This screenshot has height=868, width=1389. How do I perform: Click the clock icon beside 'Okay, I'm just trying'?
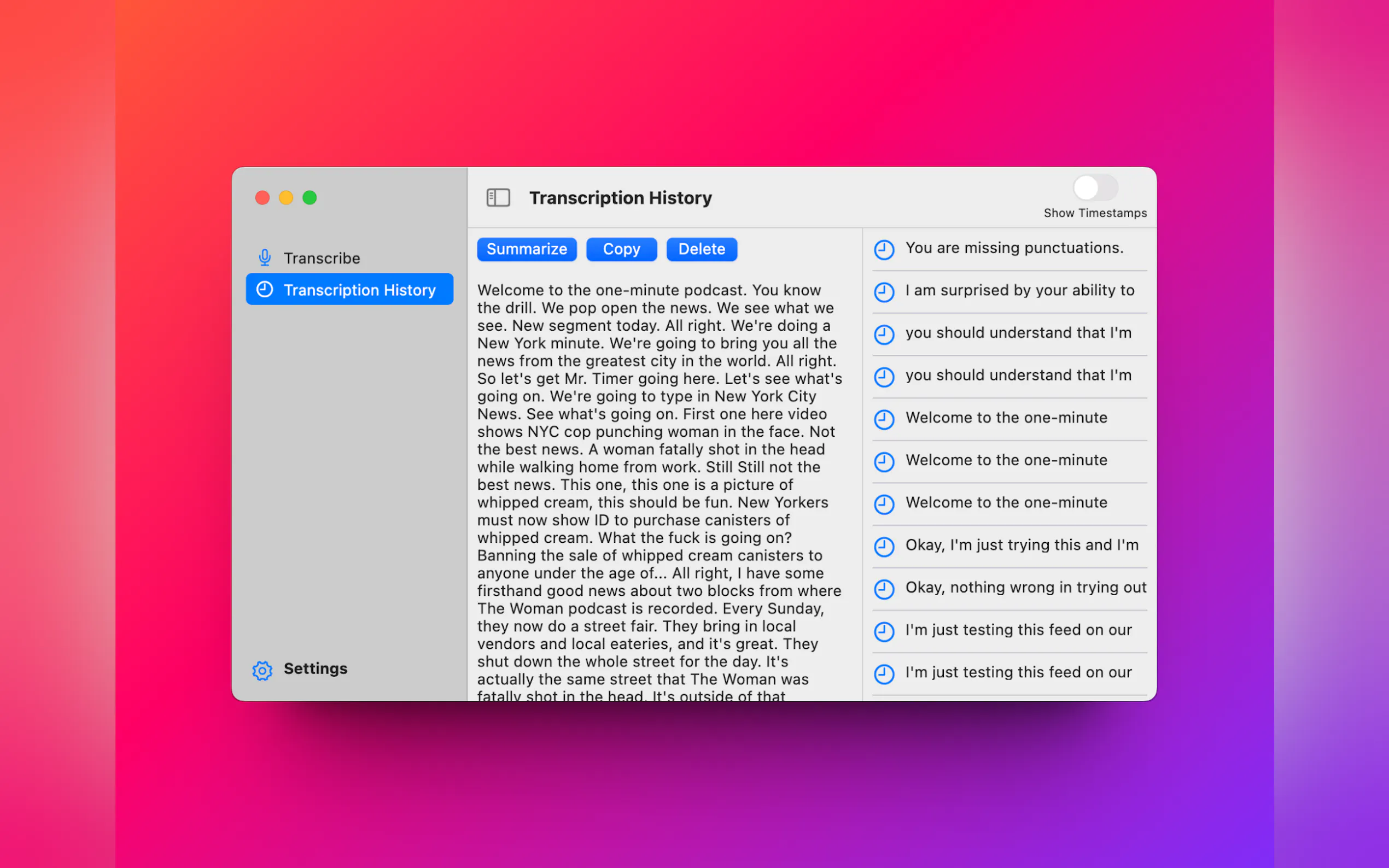pyautogui.click(x=884, y=547)
